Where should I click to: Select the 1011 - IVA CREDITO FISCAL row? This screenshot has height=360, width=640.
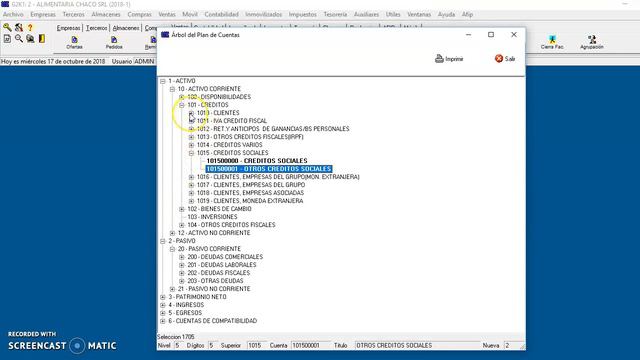point(231,121)
